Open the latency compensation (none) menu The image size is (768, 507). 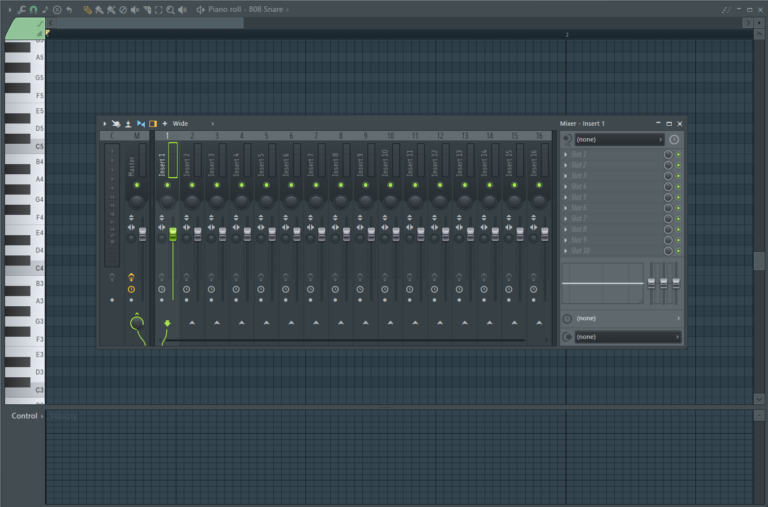628,318
